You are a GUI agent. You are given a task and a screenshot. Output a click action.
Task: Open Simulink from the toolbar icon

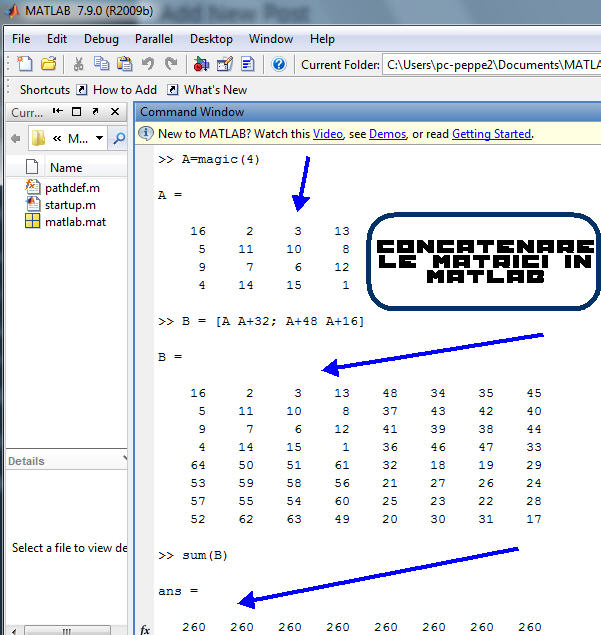pos(201,64)
